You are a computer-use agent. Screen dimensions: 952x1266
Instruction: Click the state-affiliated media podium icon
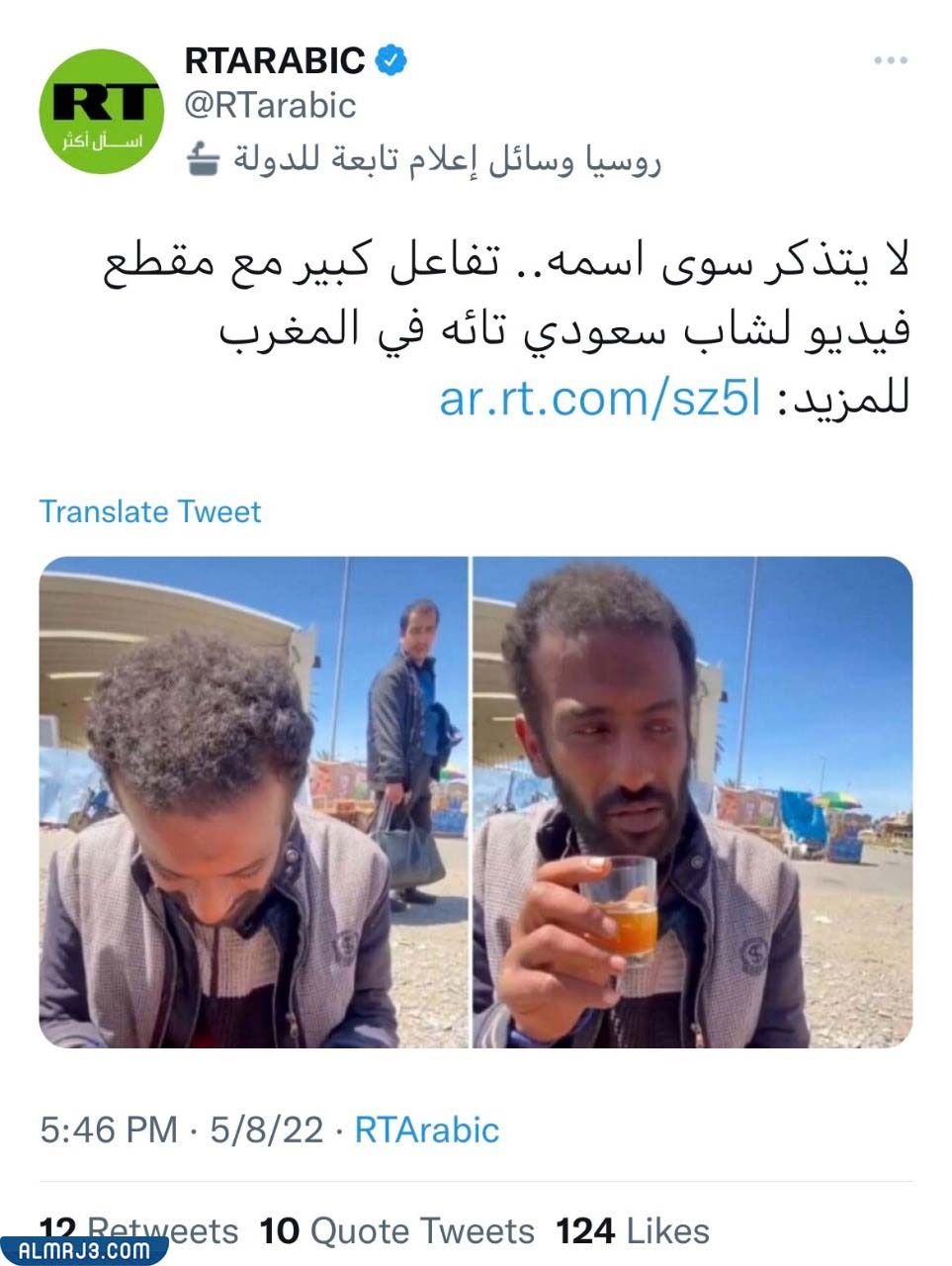coord(203,158)
